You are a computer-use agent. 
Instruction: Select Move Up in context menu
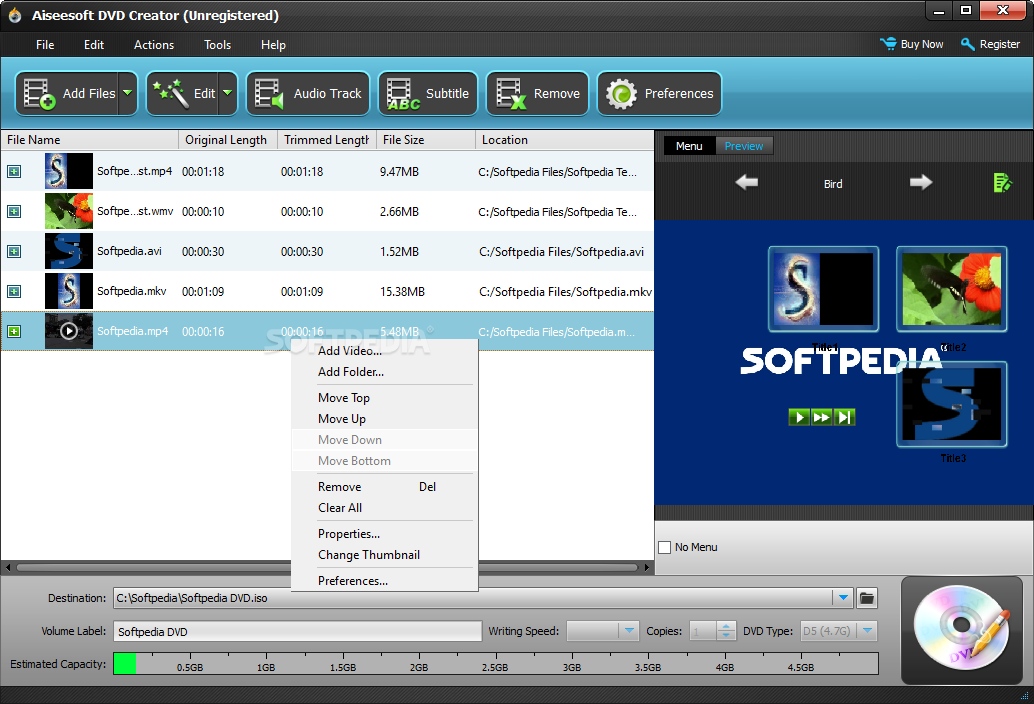[x=384, y=419]
